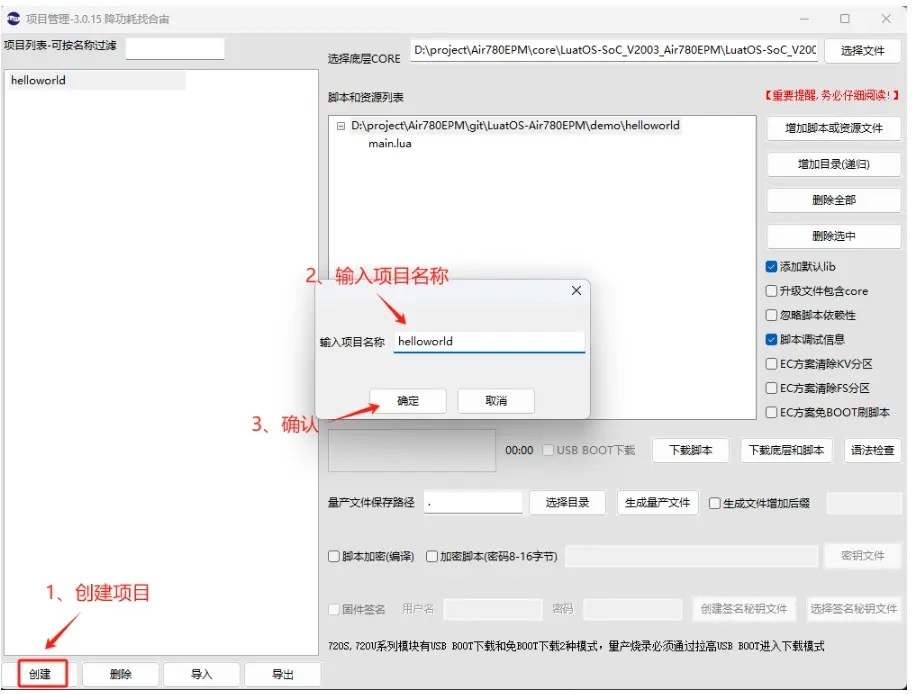Close the project name dialog with X
Image resolution: width=912 pixels, height=694 pixels.
(576, 290)
